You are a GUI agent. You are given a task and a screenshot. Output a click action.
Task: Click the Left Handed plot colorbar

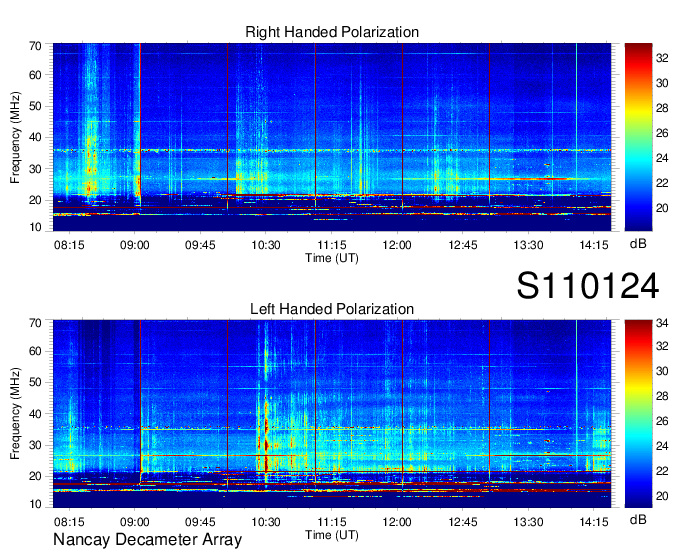pyautogui.click(x=638, y=414)
